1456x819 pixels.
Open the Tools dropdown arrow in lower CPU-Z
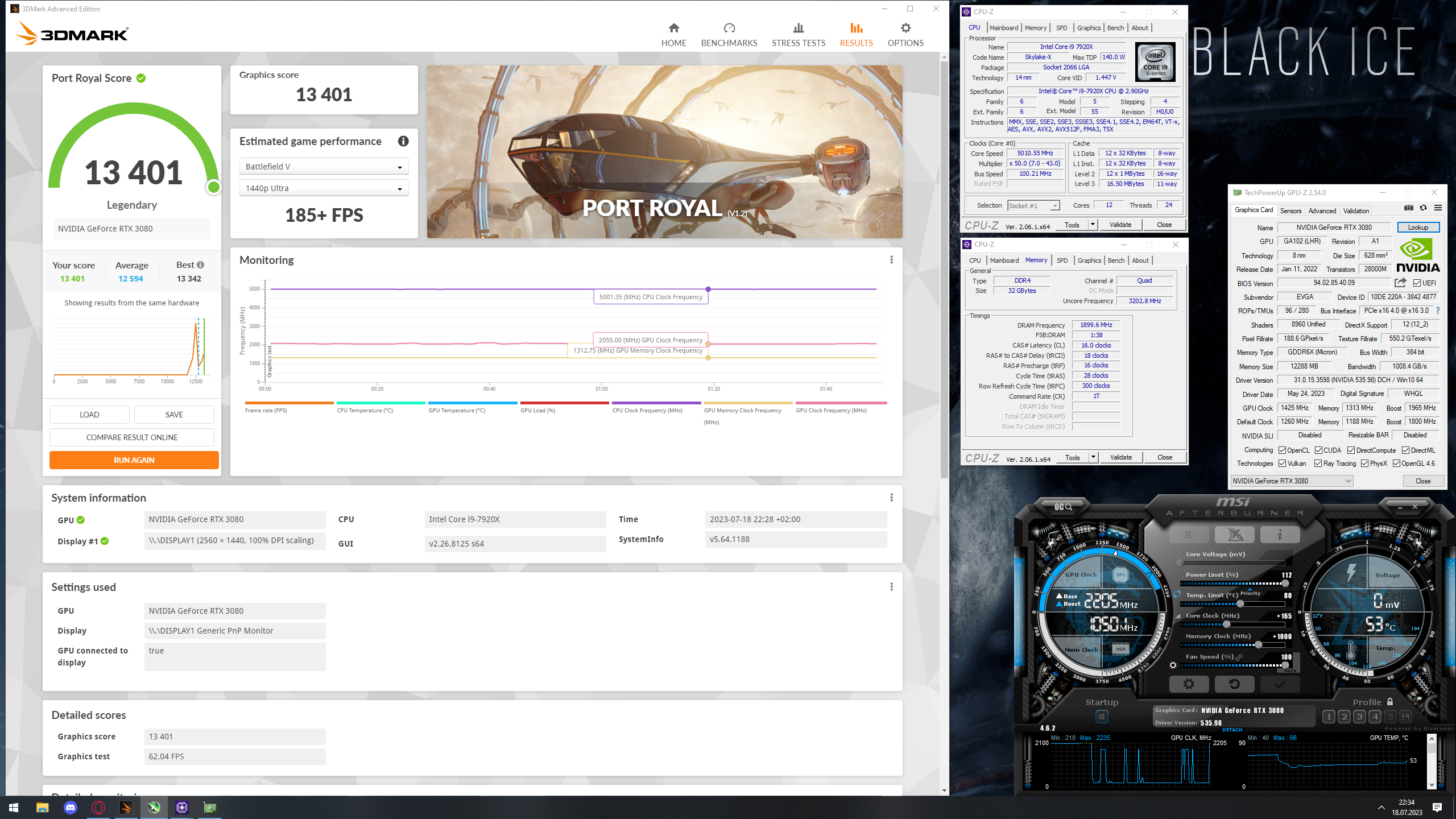point(1093,457)
